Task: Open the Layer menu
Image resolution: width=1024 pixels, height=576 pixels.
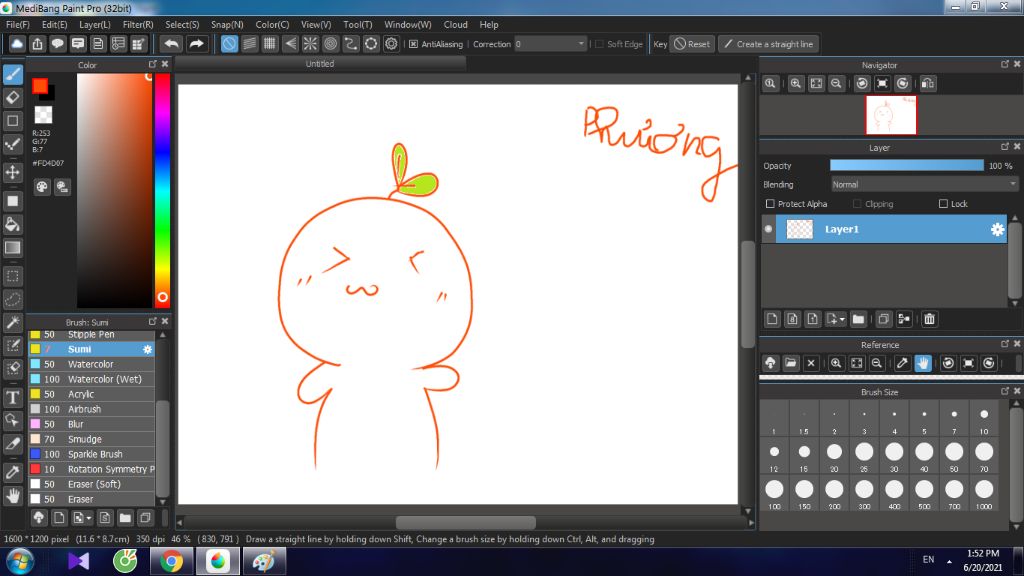Action: pyautogui.click(x=95, y=24)
